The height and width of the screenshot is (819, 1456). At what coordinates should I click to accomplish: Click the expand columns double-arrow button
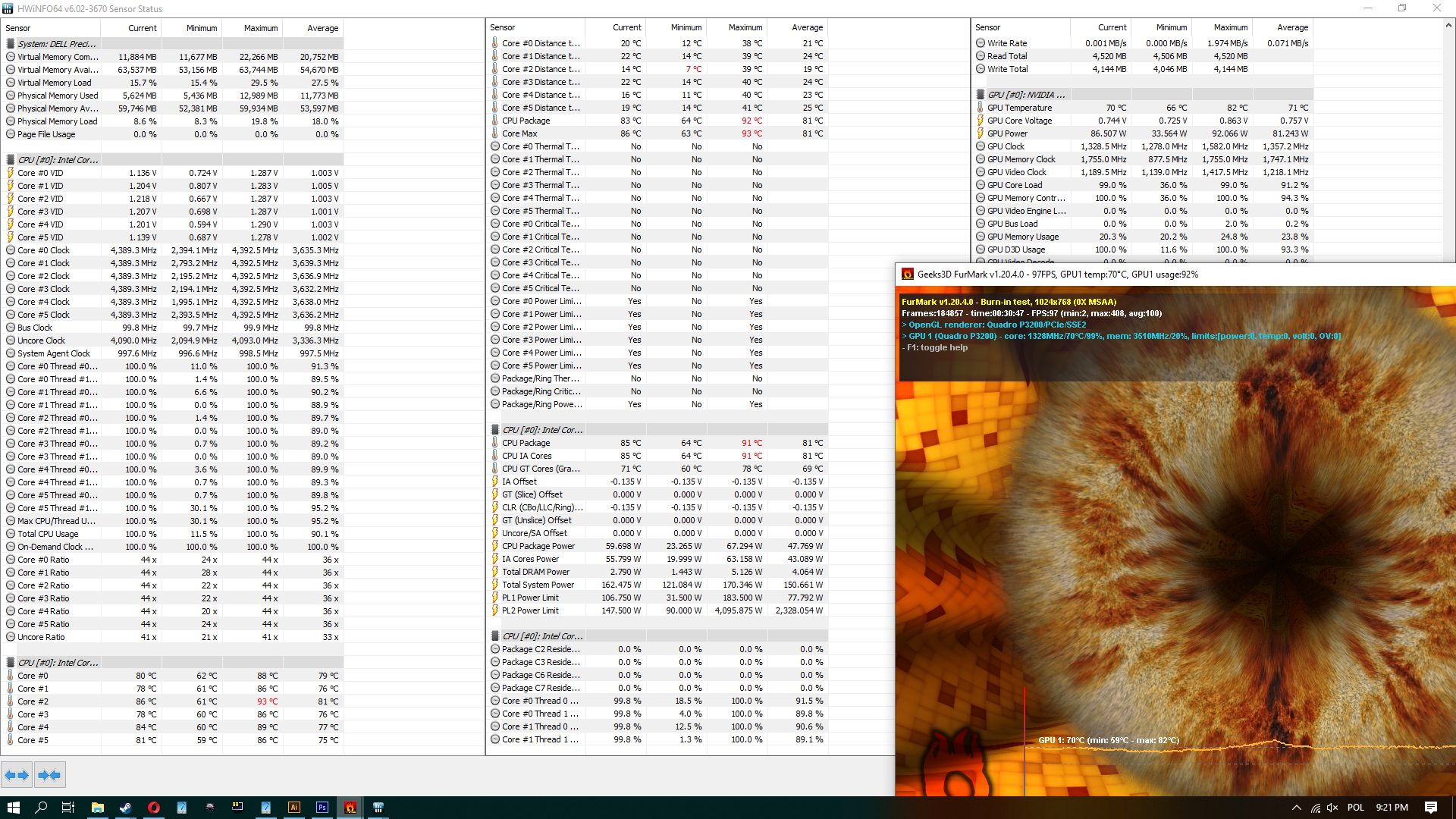click(17, 775)
